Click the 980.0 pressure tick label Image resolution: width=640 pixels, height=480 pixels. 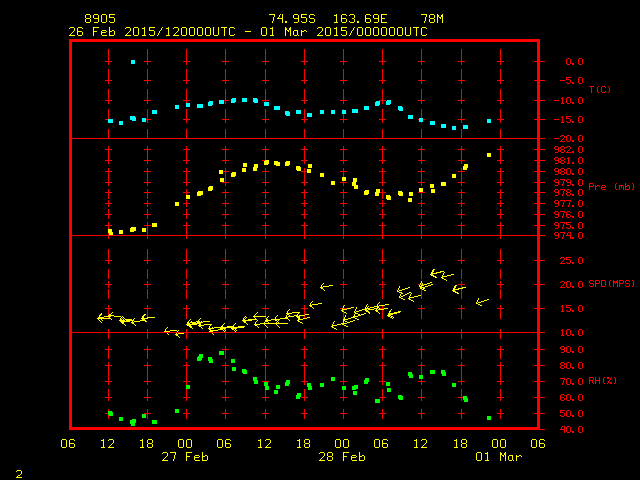569,171
